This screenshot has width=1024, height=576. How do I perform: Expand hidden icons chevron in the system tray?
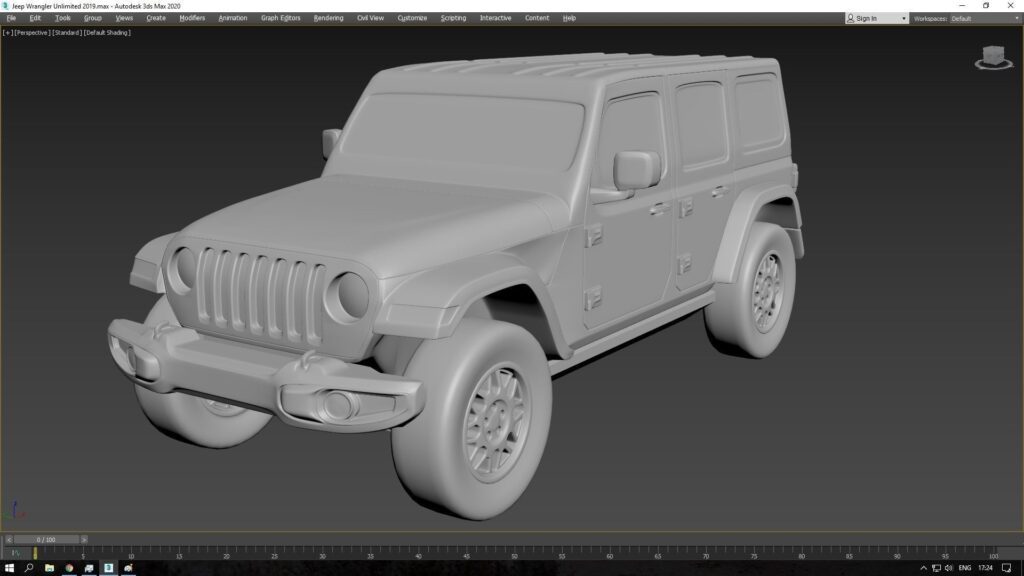coord(924,568)
